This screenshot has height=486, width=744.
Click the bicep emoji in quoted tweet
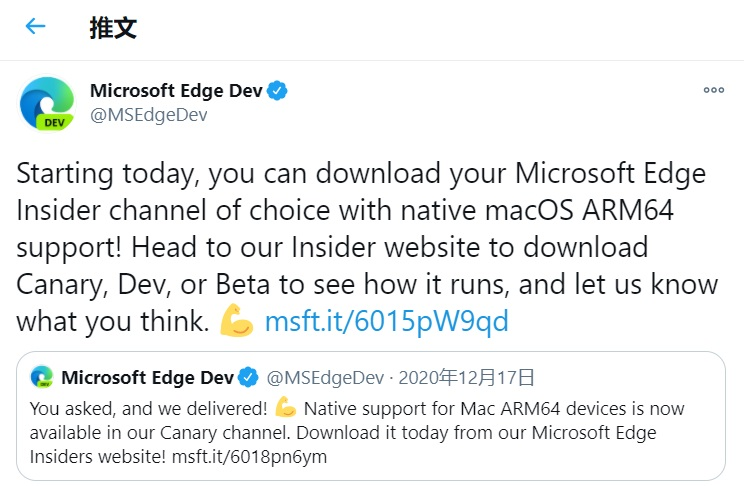click(x=285, y=408)
